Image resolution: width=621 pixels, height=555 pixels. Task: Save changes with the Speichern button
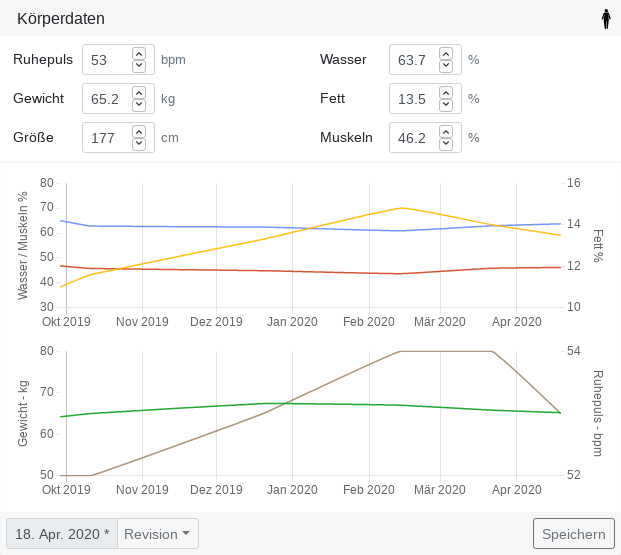click(x=573, y=534)
